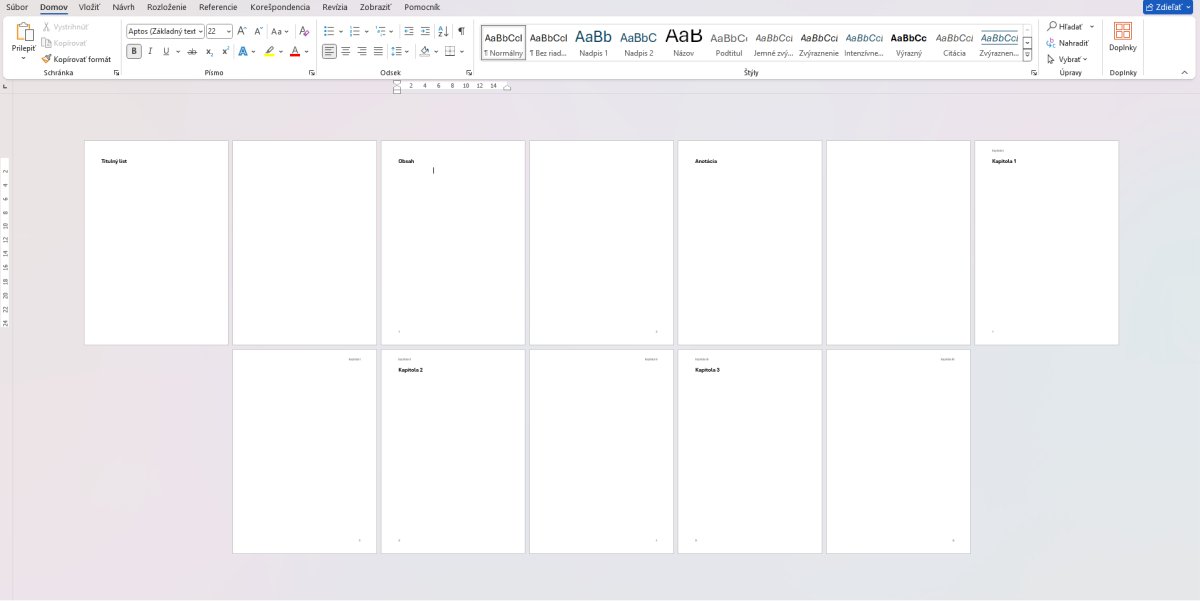This screenshot has height=601, width=1200.
Task: Expand the styles gallery more arrow
Action: tap(1027, 56)
